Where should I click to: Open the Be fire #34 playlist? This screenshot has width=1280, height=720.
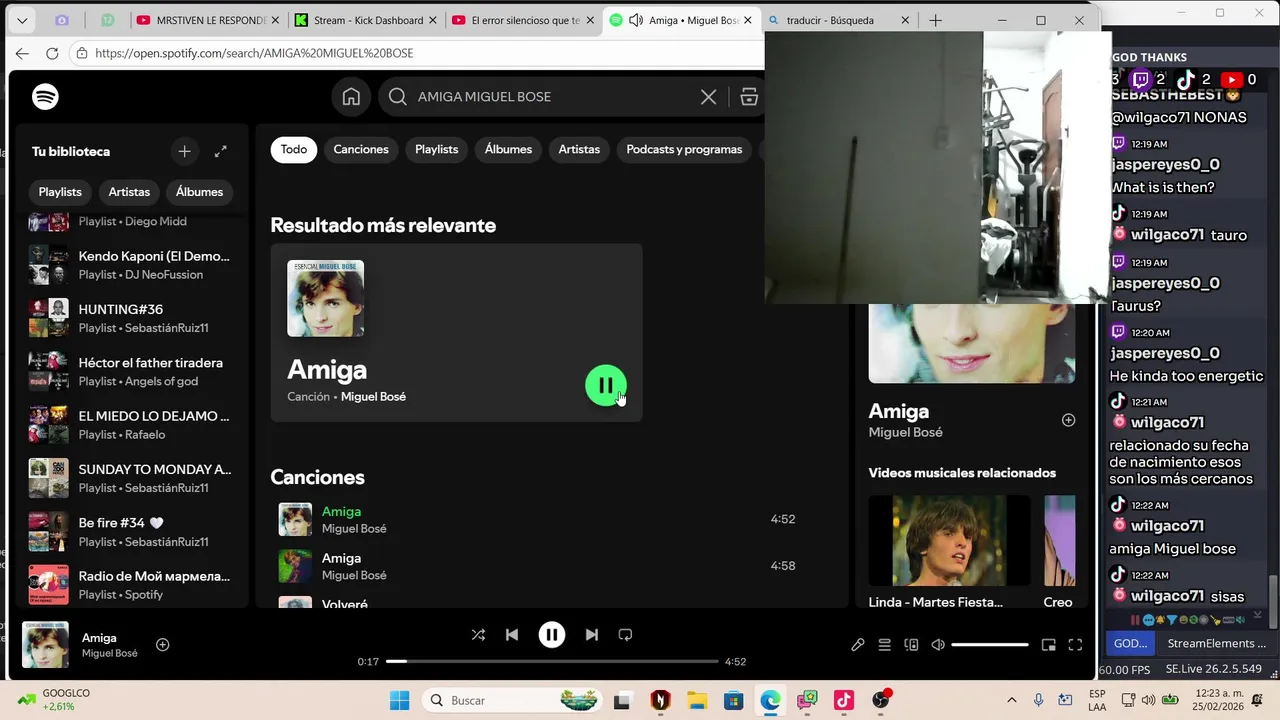(132, 532)
